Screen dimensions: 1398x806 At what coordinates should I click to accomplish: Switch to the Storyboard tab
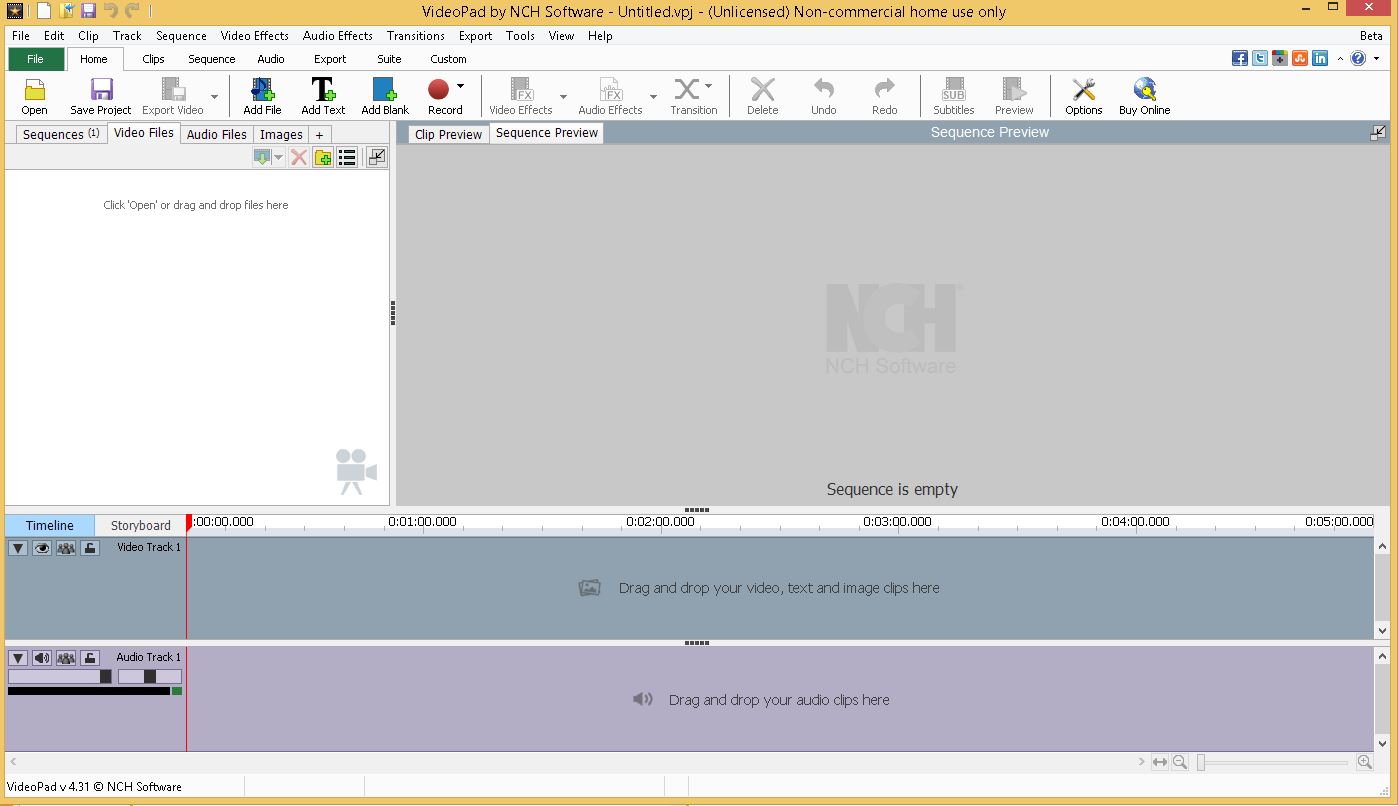click(139, 524)
